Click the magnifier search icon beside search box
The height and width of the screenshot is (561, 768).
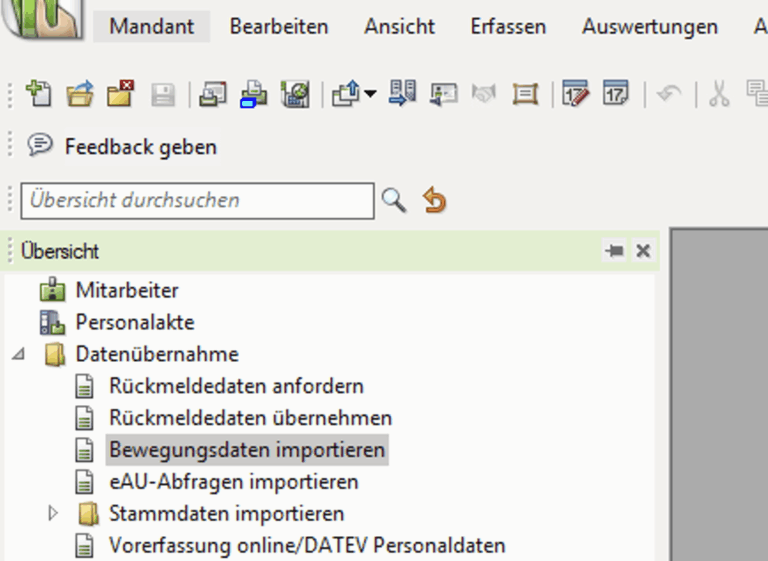point(394,200)
